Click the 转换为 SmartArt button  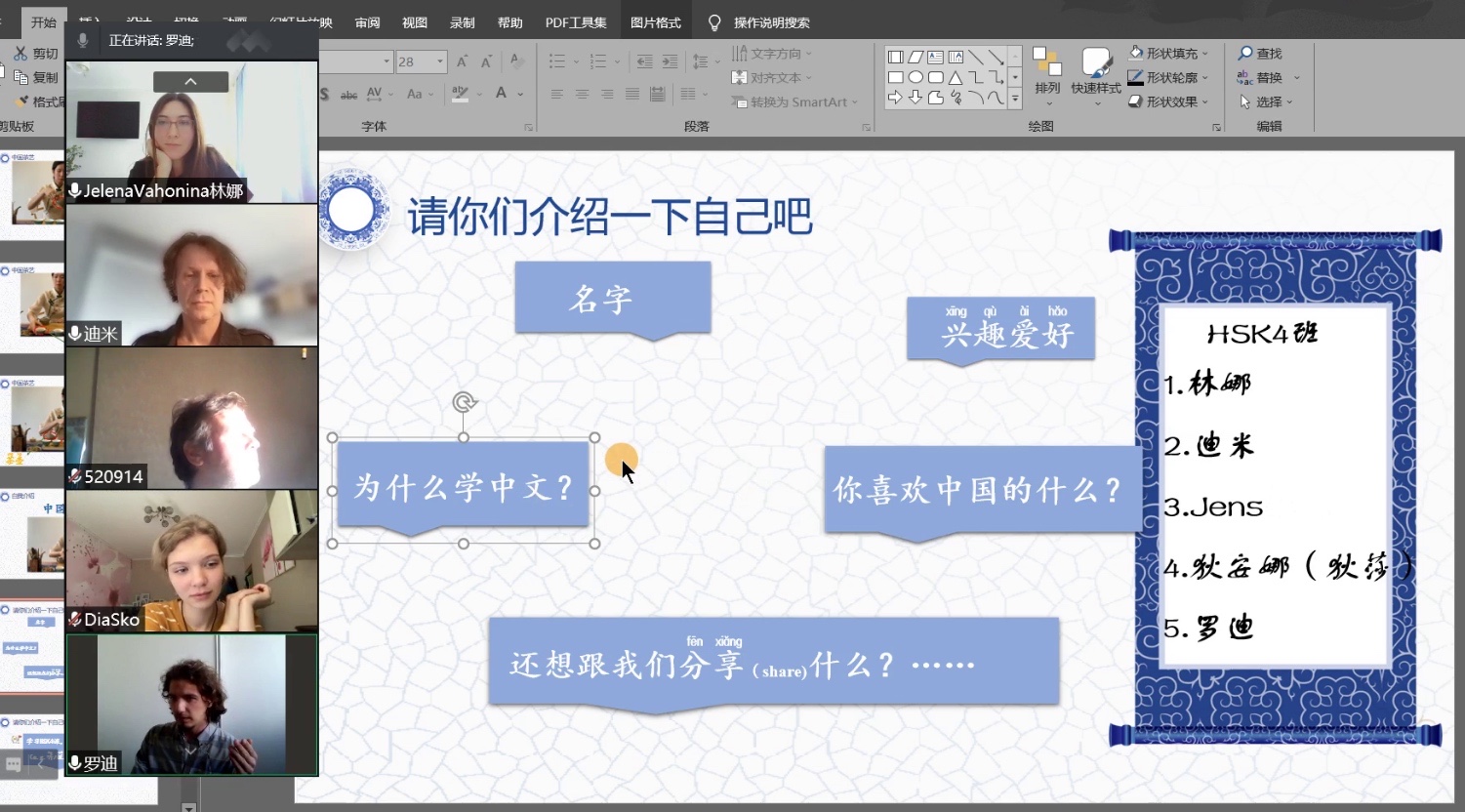797,101
